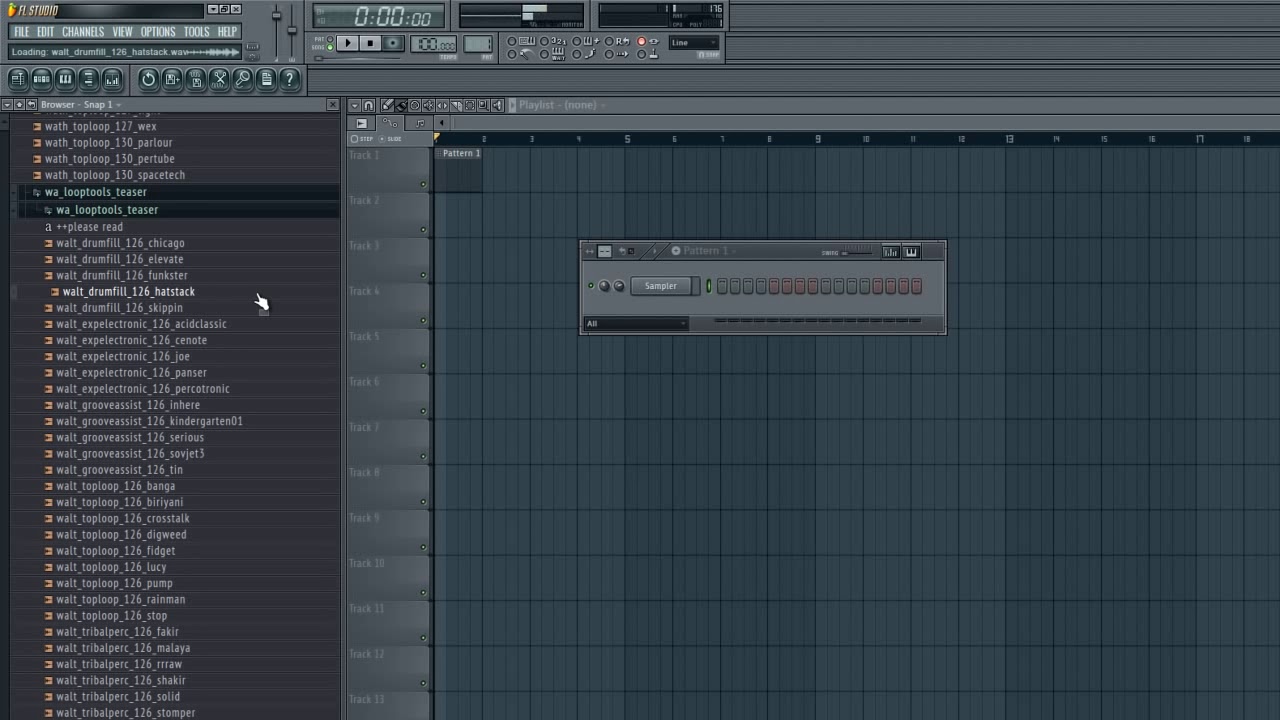This screenshot has height=720, width=1280.
Task: Open the EDIT menu
Action: [46, 32]
